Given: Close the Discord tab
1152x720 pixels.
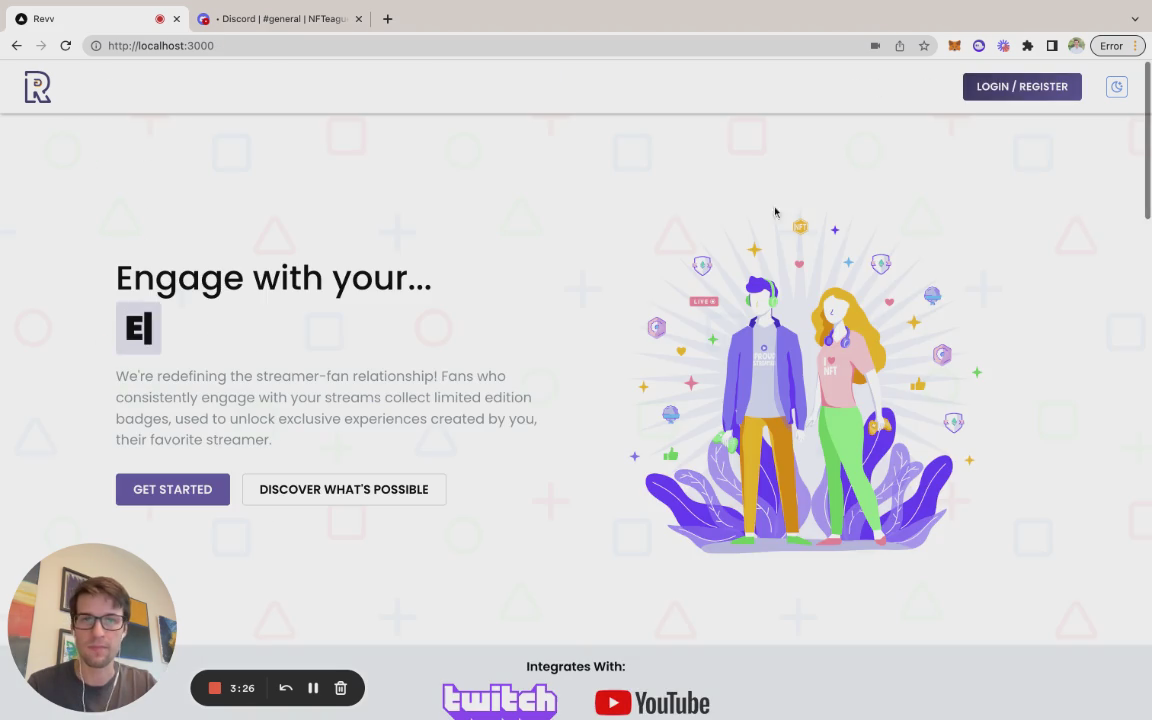Looking at the screenshot, I should 359,19.
